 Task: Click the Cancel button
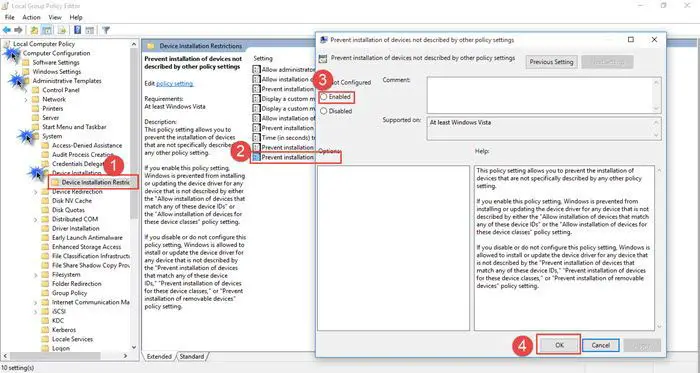point(600,345)
